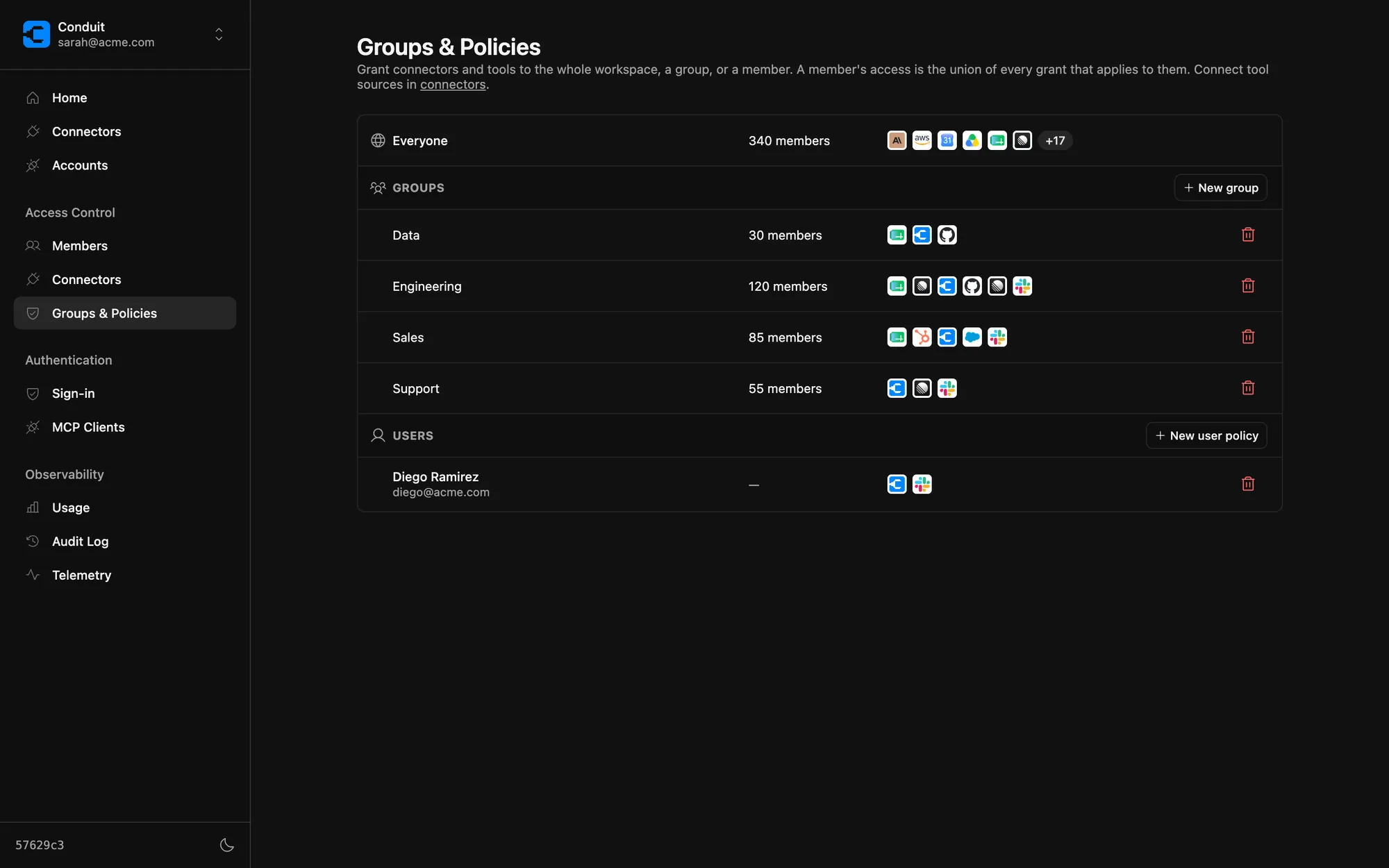Click the Google Drive icon in Everyone row
Screen dimensions: 1389x868
click(x=972, y=140)
